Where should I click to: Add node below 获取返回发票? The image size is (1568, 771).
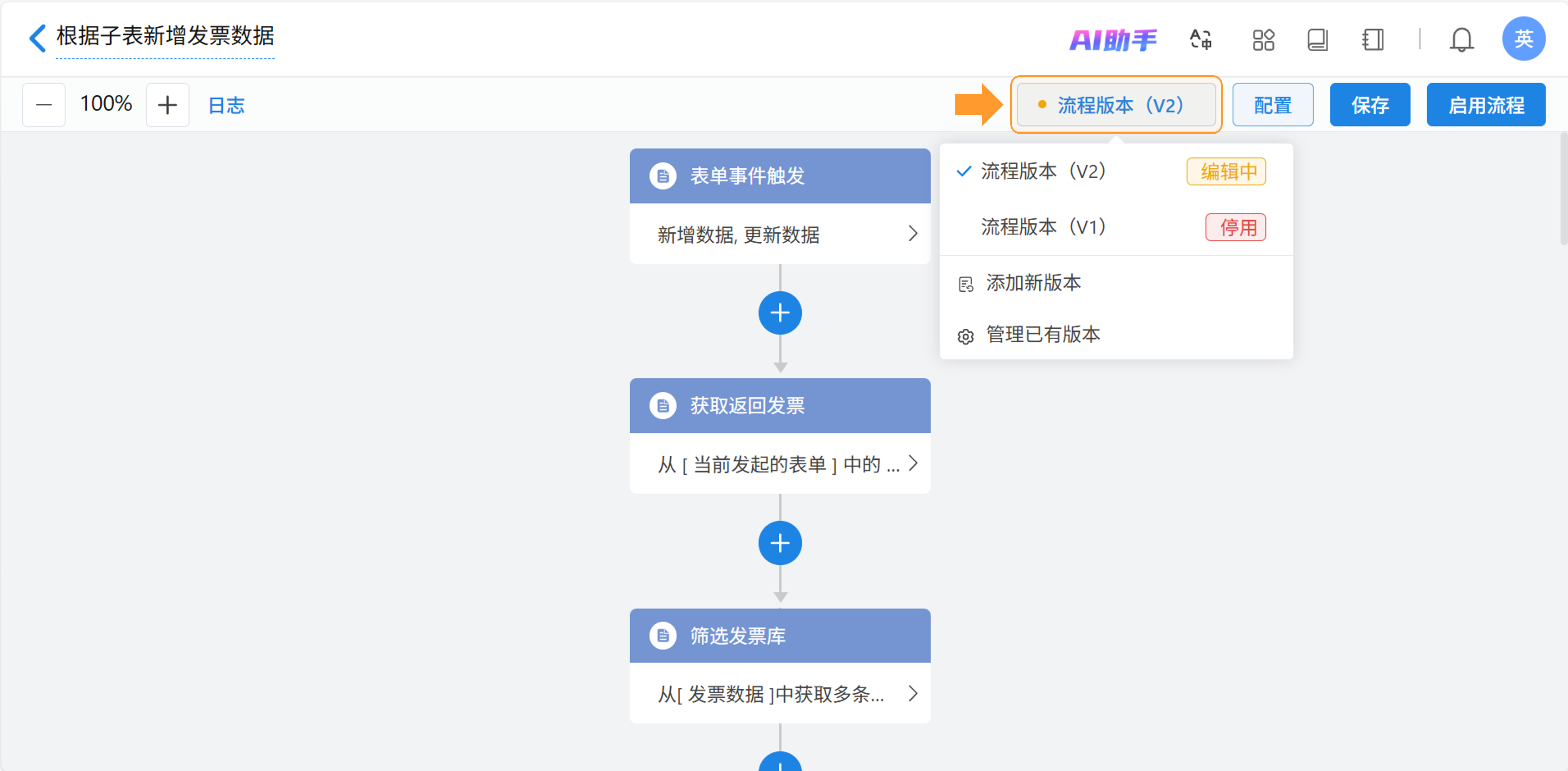click(x=780, y=543)
